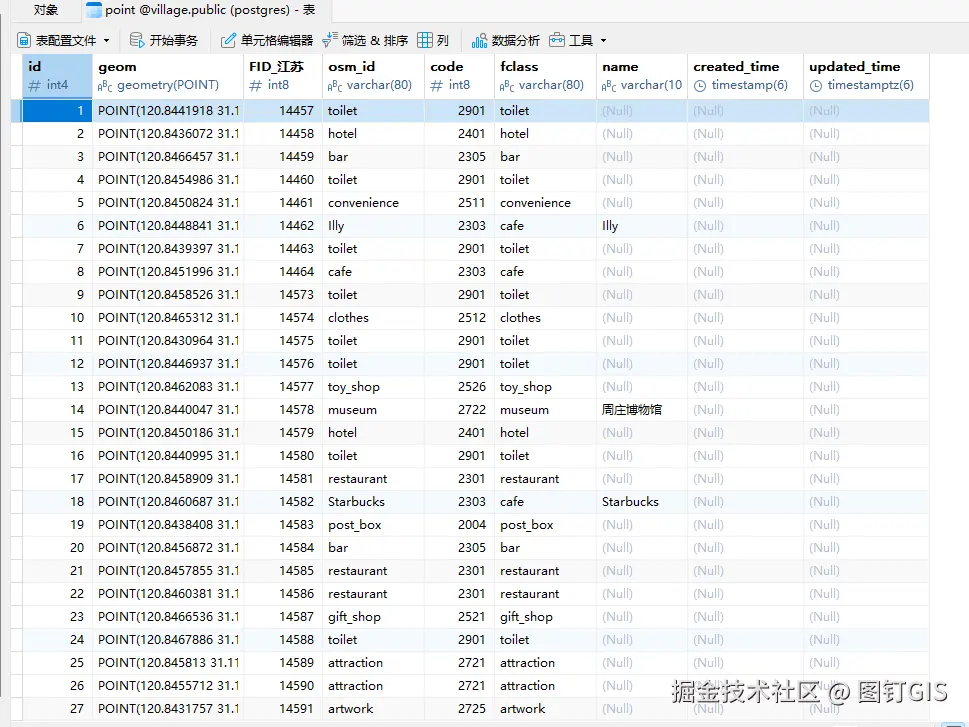Click the int8 type icon under code

[436, 85]
